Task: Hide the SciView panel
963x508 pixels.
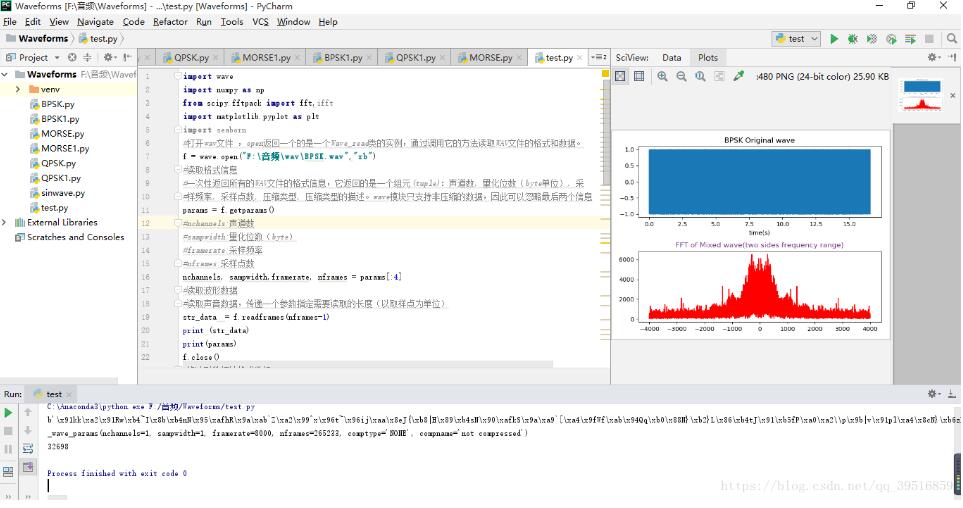Action: [951, 57]
